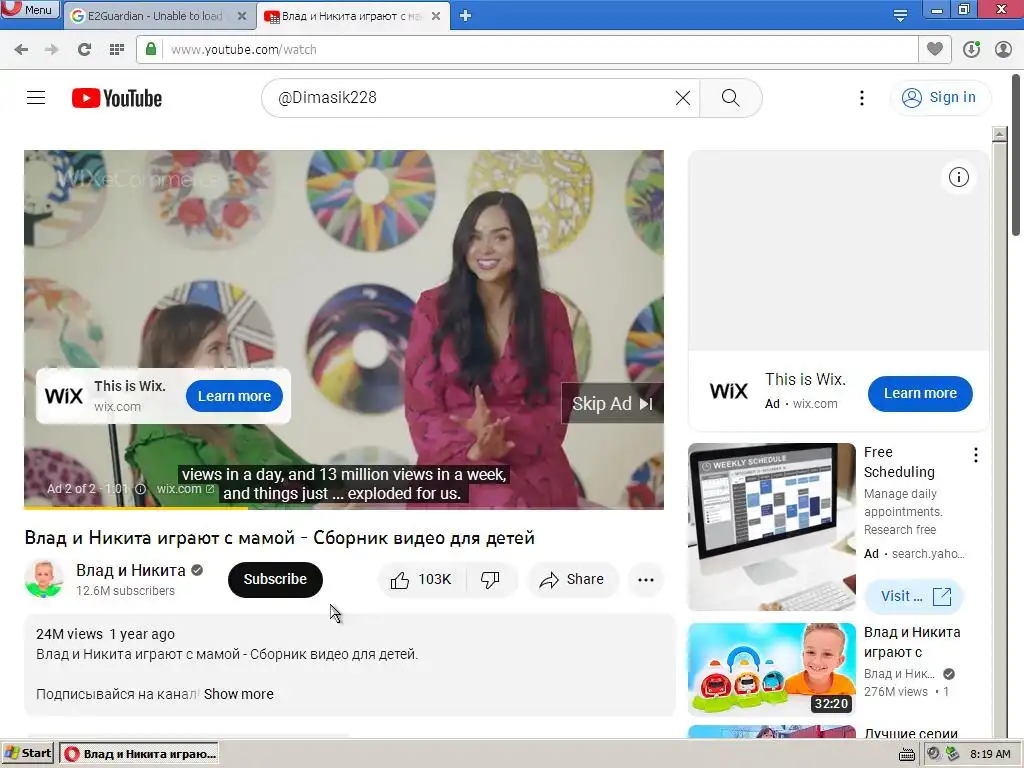Run search with magnifier button

(731, 98)
